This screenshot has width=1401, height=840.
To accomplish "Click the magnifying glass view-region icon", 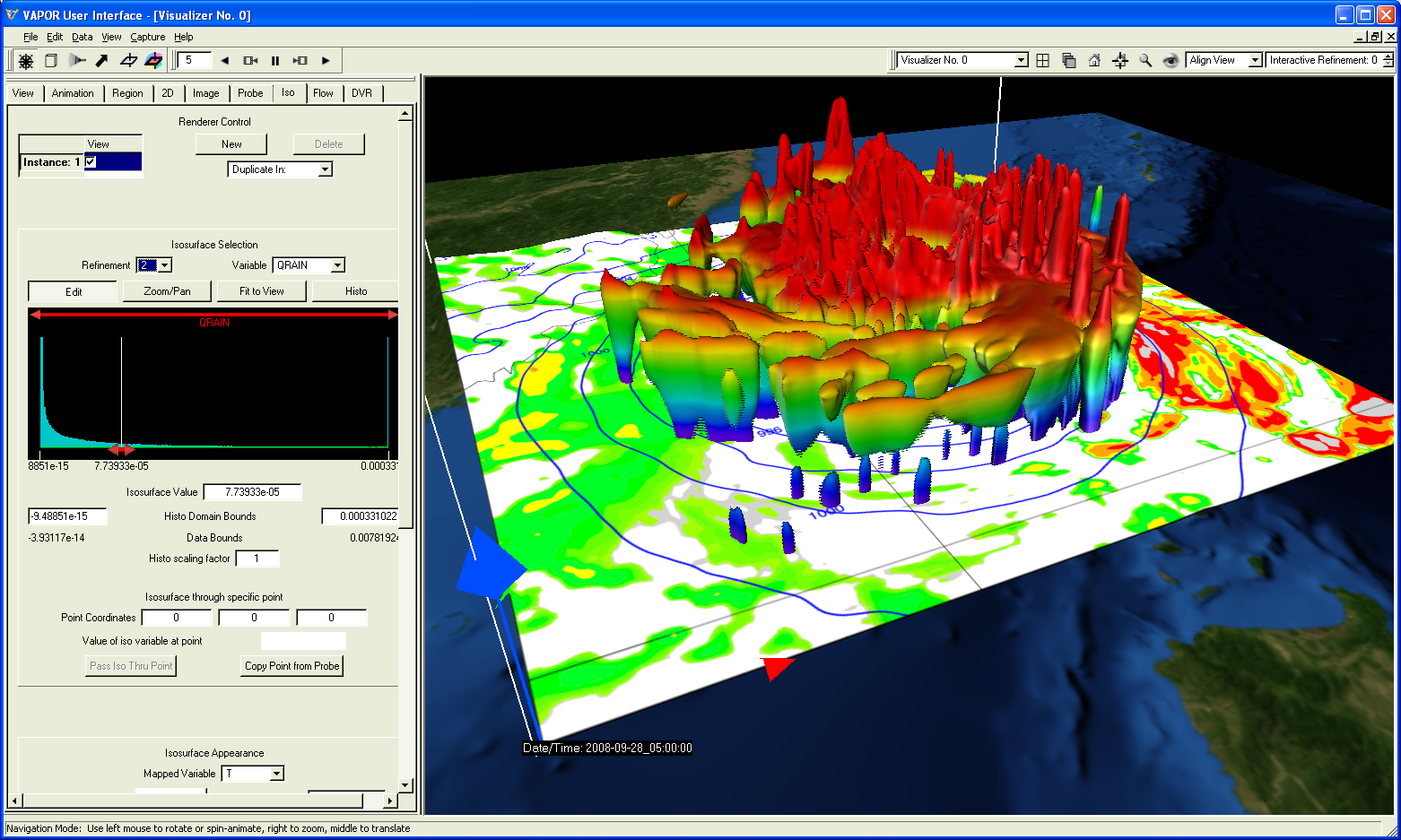I will tap(1145, 61).
